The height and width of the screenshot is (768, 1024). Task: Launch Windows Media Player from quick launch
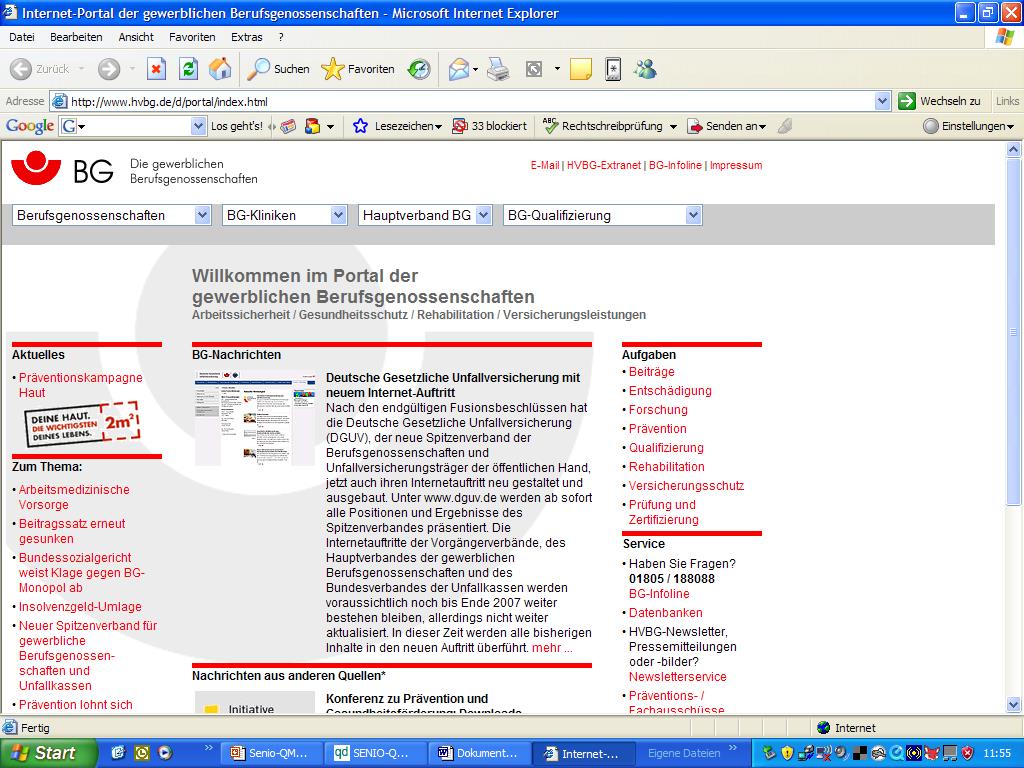(165, 753)
